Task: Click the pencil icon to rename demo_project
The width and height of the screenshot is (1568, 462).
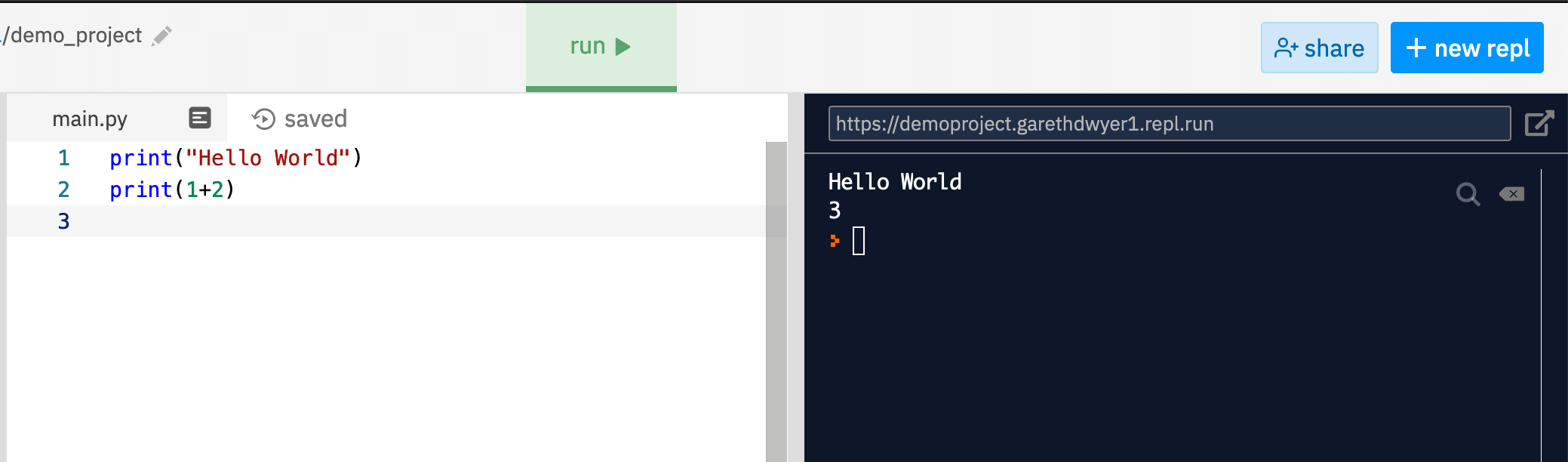Action: click(161, 36)
